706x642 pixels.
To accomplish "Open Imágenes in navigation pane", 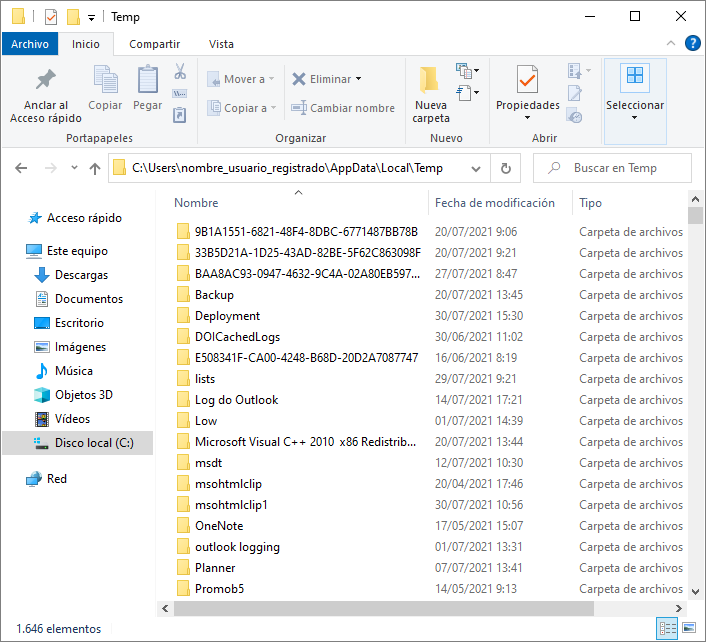I will click(70, 347).
